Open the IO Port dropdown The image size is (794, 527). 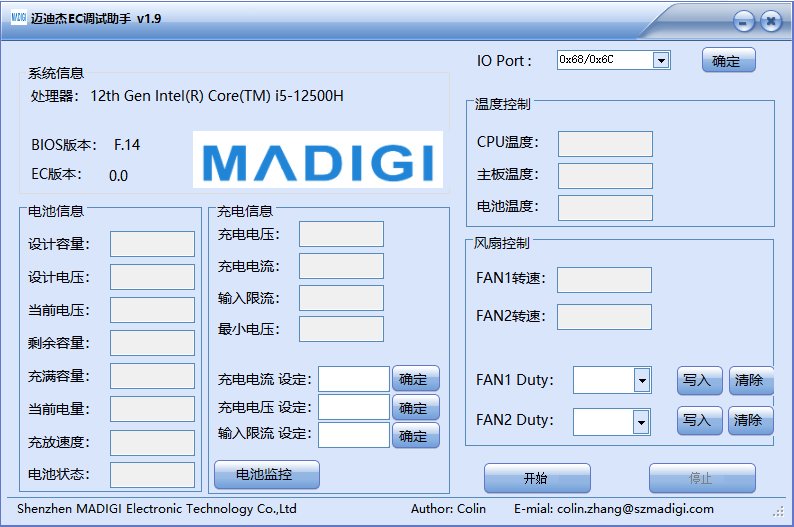pyautogui.click(x=660, y=60)
